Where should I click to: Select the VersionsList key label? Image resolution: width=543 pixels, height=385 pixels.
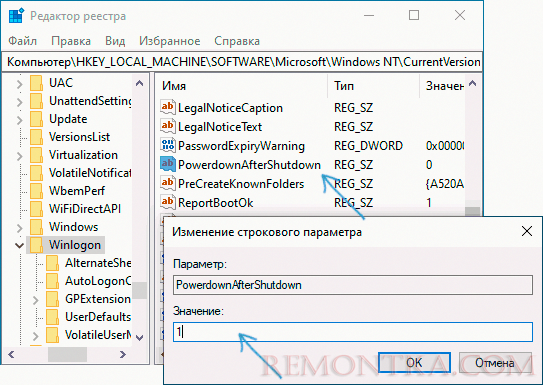coord(79,137)
